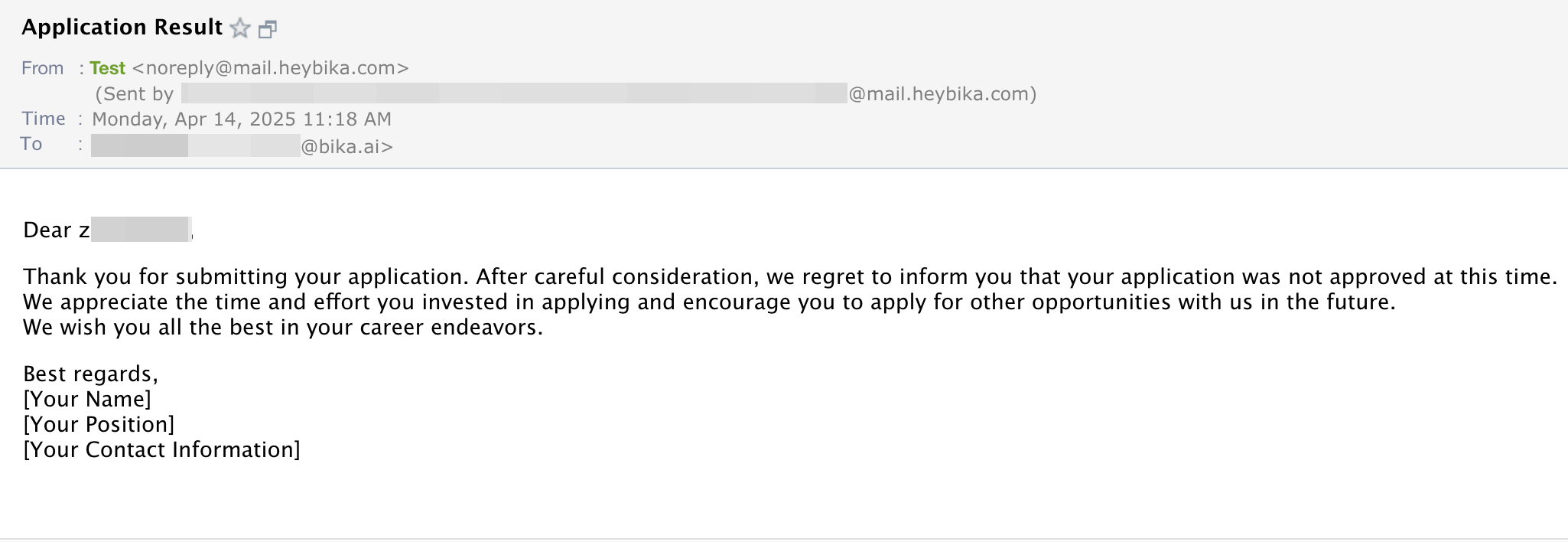This screenshot has width=1568, height=542.
Task: Click the Application Result subject title
Action: pos(122,28)
